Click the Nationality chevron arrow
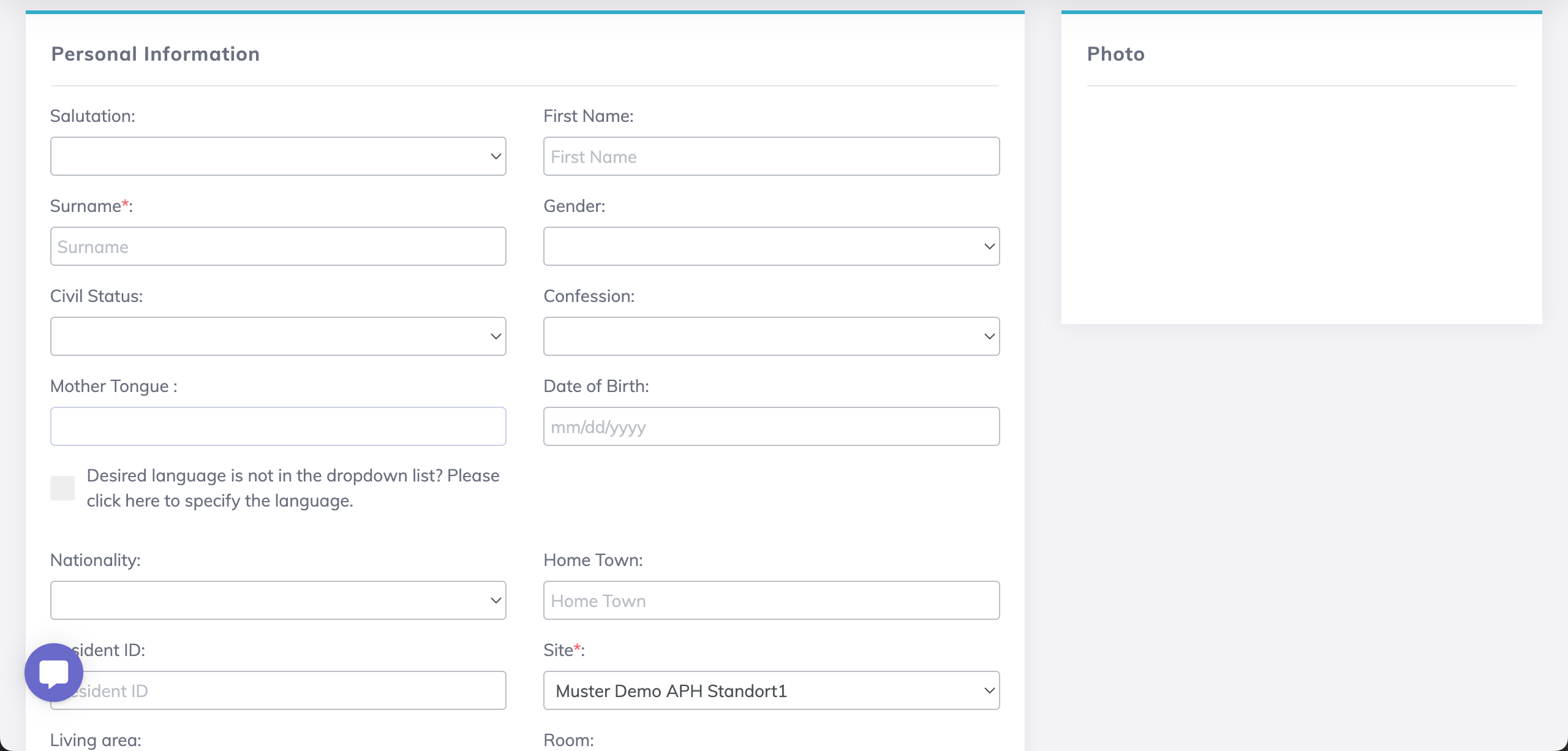The image size is (1568, 751). click(x=496, y=600)
